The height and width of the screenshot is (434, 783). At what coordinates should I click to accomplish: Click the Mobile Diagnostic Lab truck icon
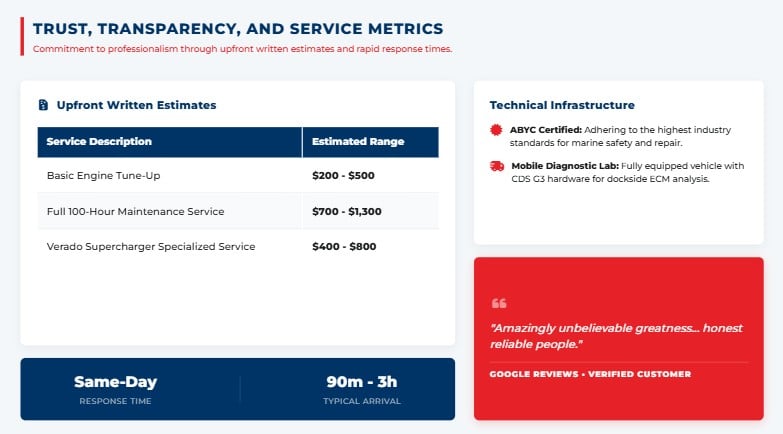click(x=497, y=166)
